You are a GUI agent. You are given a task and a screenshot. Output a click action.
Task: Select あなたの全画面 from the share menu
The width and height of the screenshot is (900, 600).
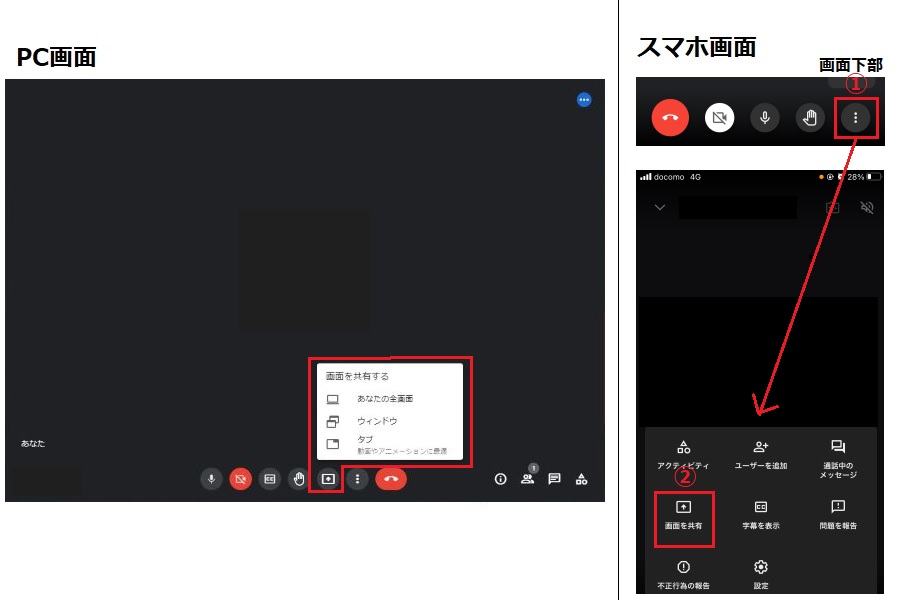pyautogui.click(x=384, y=399)
